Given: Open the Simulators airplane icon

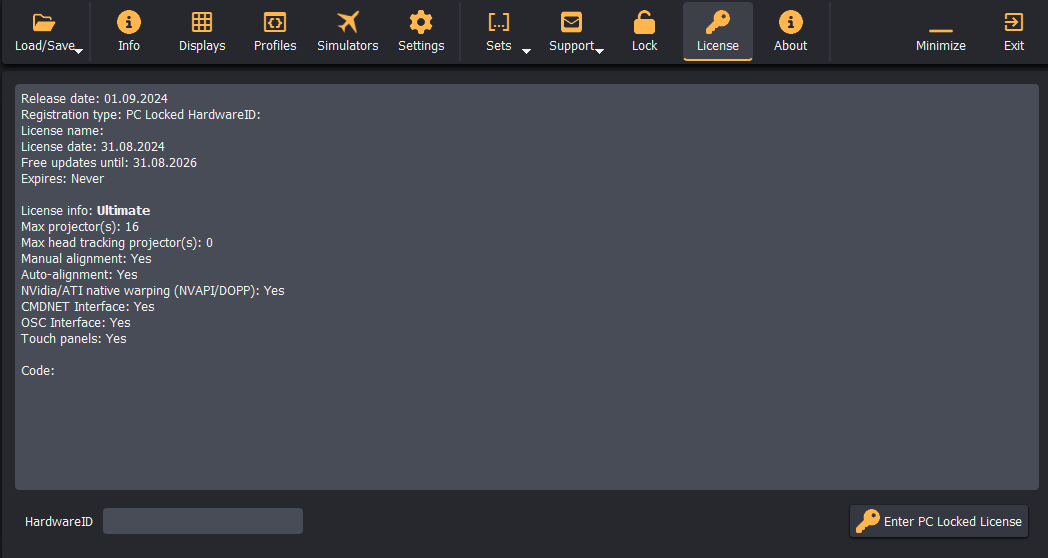Looking at the screenshot, I should pos(348,22).
